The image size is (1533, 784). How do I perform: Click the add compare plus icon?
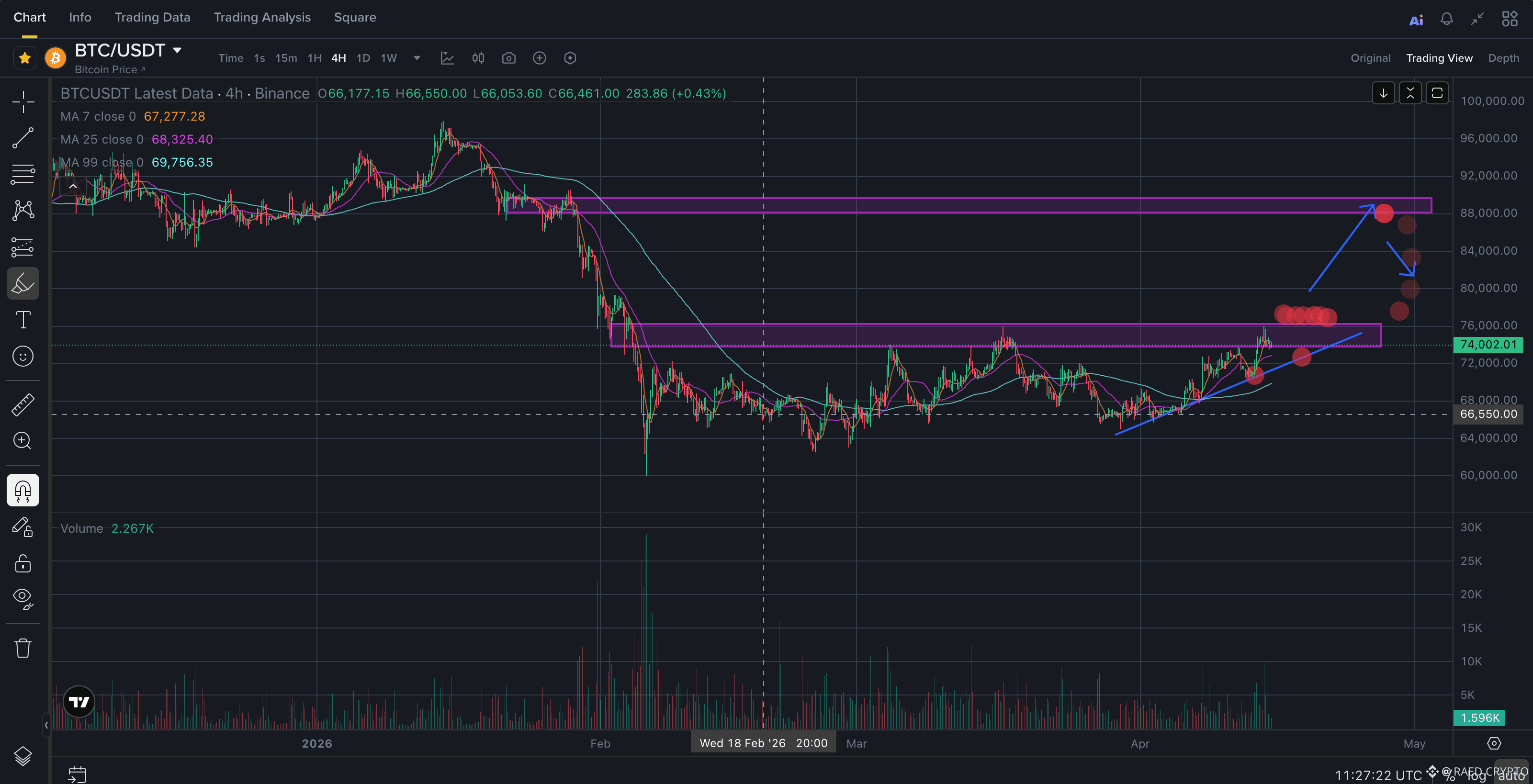click(x=539, y=58)
